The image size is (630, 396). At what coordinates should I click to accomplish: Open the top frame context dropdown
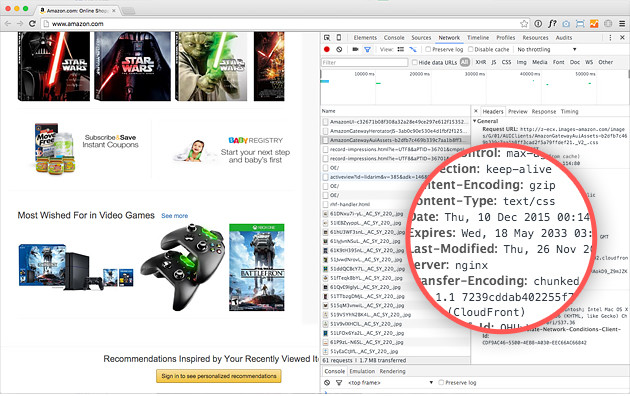pos(391,382)
